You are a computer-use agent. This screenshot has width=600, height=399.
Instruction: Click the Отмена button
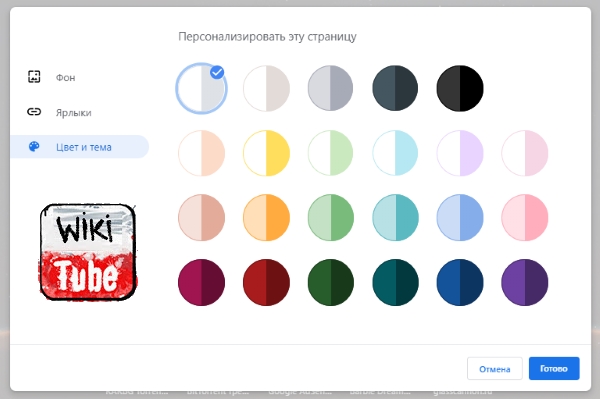(x=494, y=369)
